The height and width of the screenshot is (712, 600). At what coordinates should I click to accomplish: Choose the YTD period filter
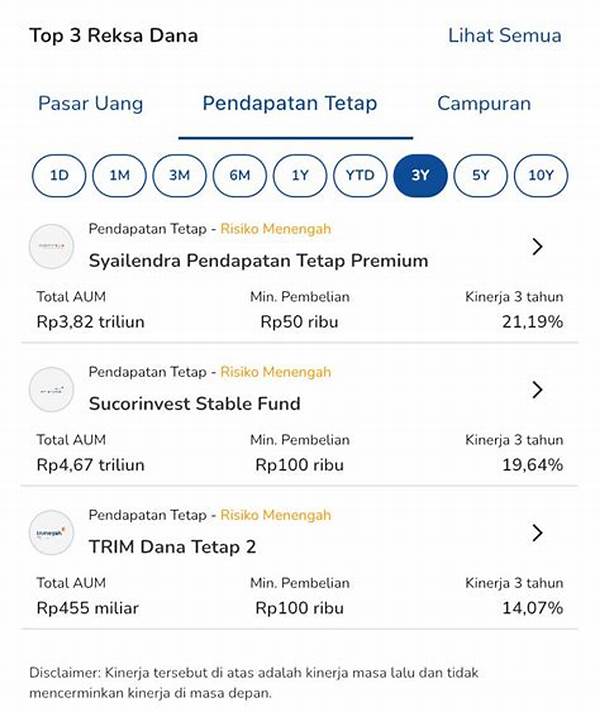pyautogui.click(x=360, y=175)
